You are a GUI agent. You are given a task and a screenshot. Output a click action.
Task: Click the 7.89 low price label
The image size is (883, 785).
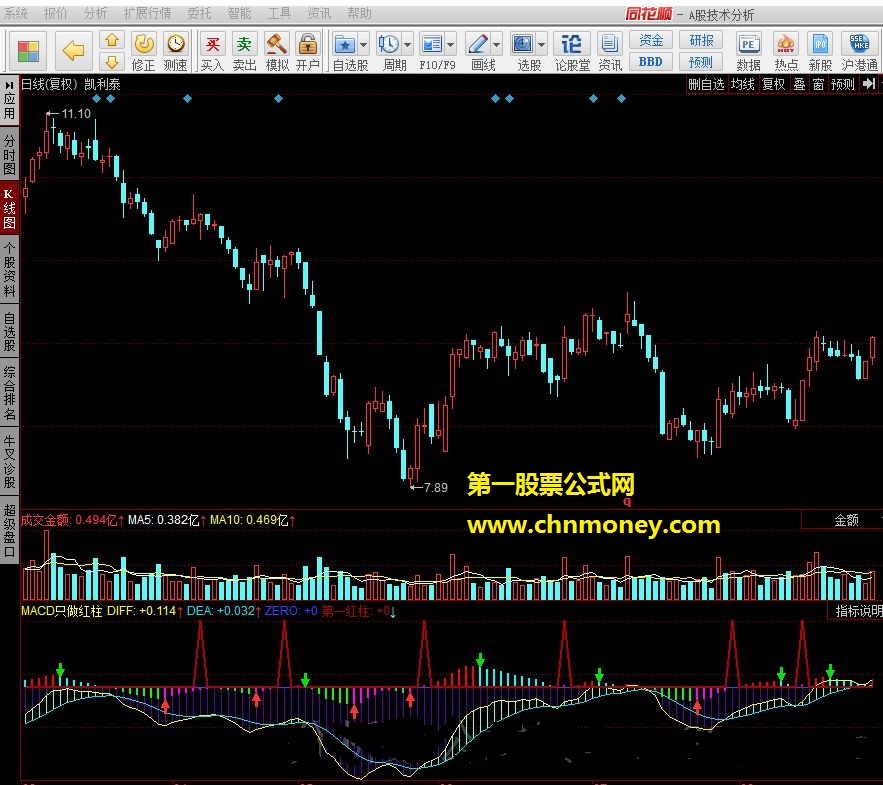pyautogui.click(x=435, y=488)
